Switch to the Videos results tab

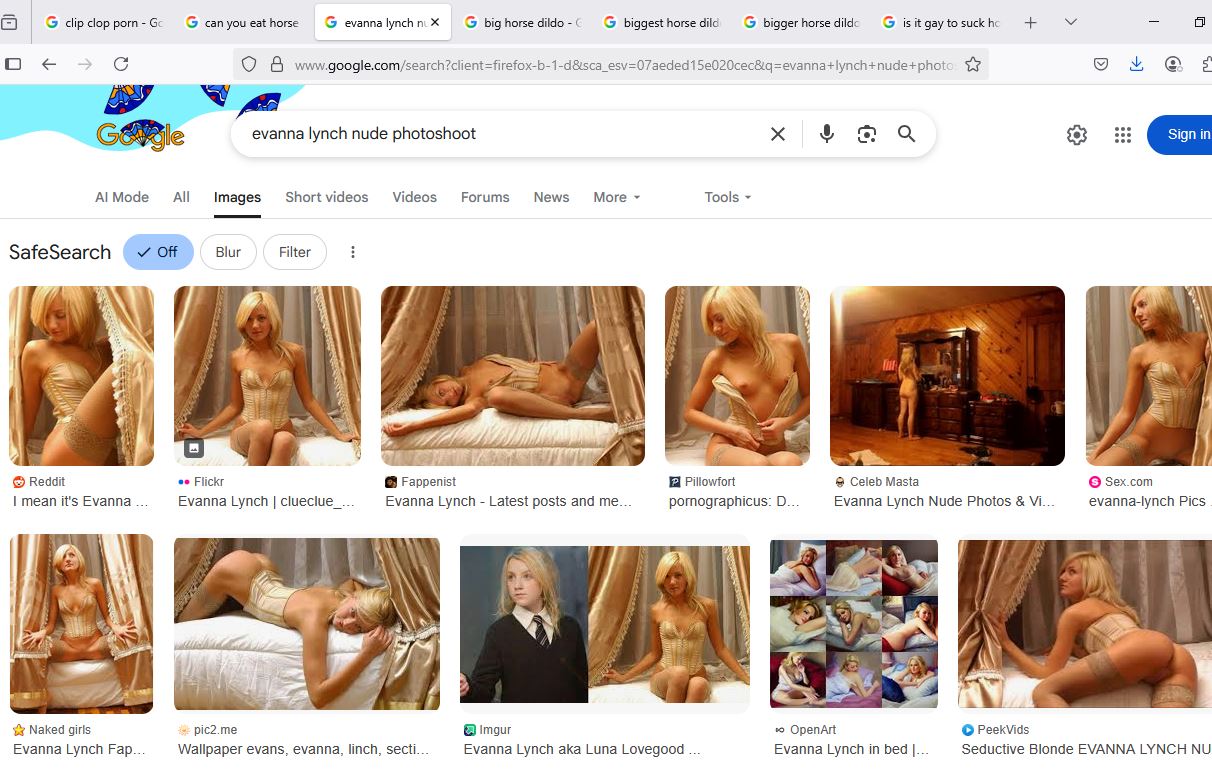pos(414,197)
